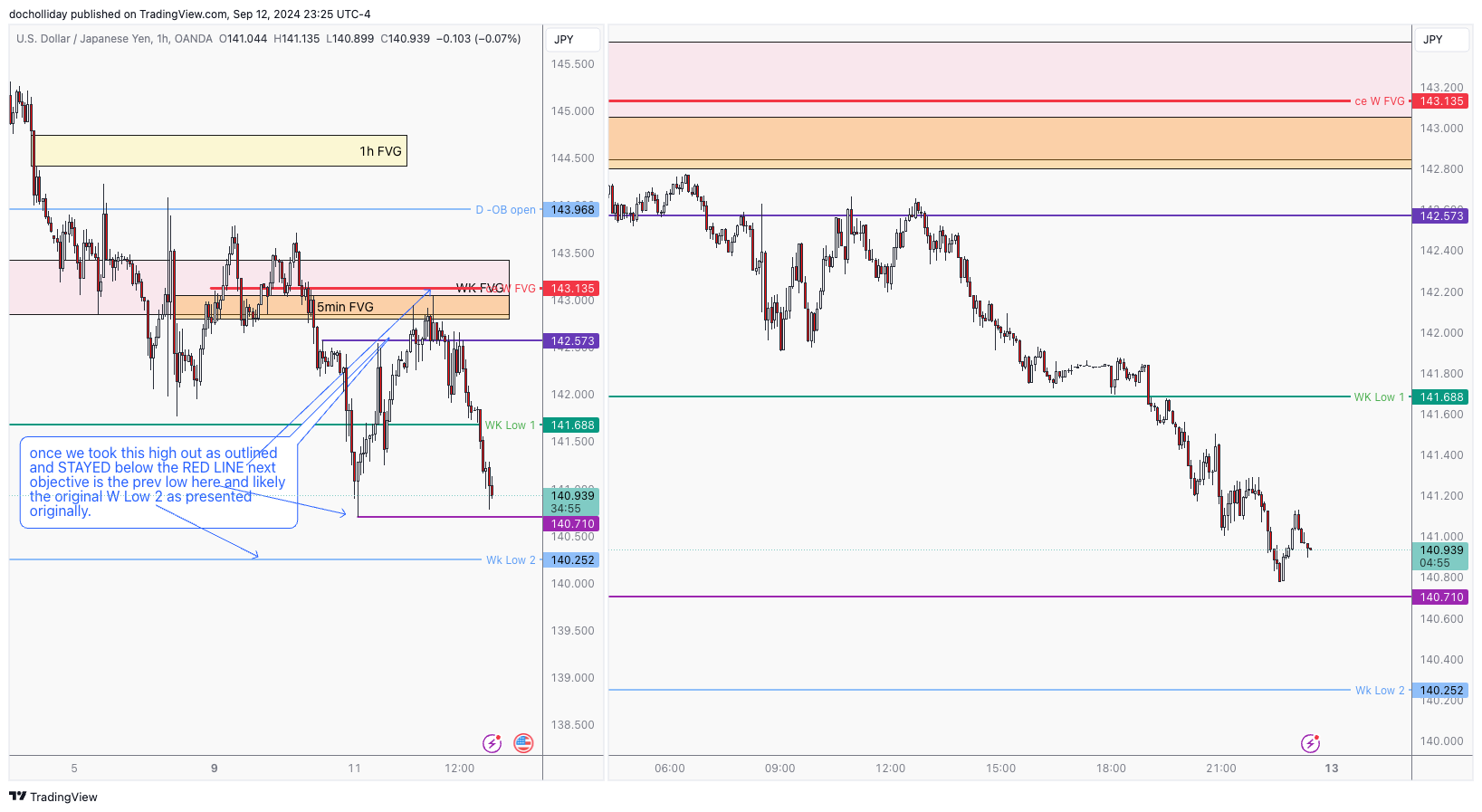Click Wk Low 2 label on left chart
Screen dimensions: 1482x812
coord(511,560)
